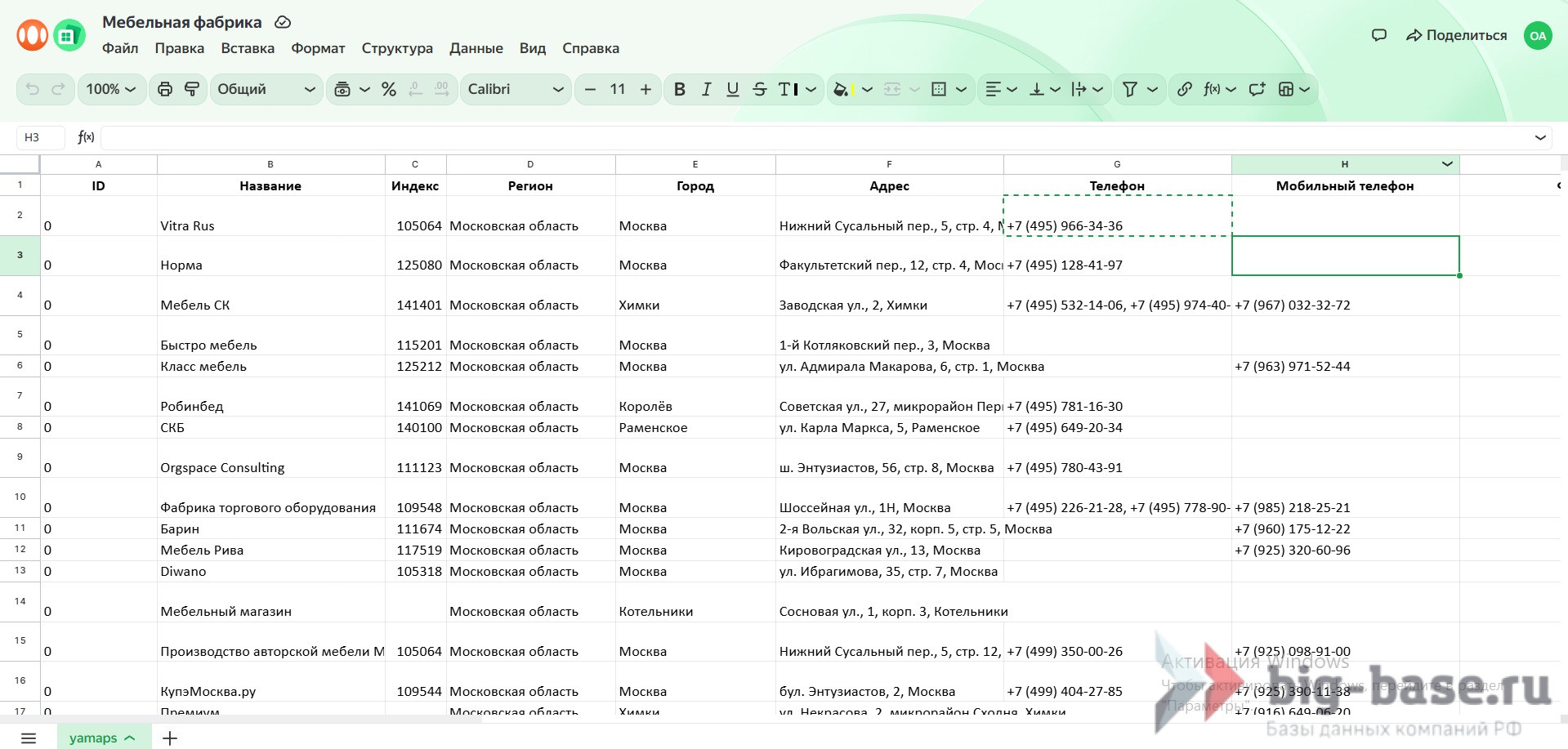Toggle bold formatting
This screenshot has width=1568, height=749.
click(679, 89)
